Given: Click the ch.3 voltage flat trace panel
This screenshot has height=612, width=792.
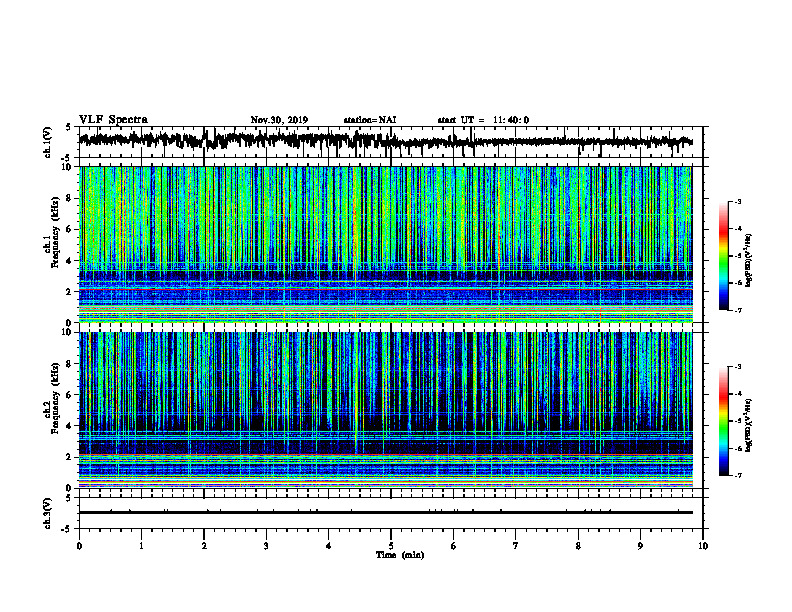Looking at the screenshot, I should (391, 513).
